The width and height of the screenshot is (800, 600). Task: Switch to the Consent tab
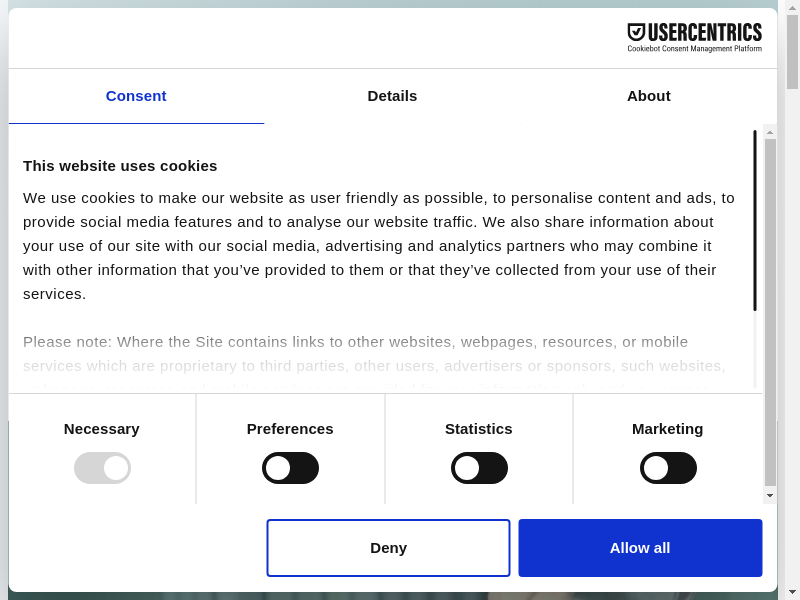pos(136,96)
